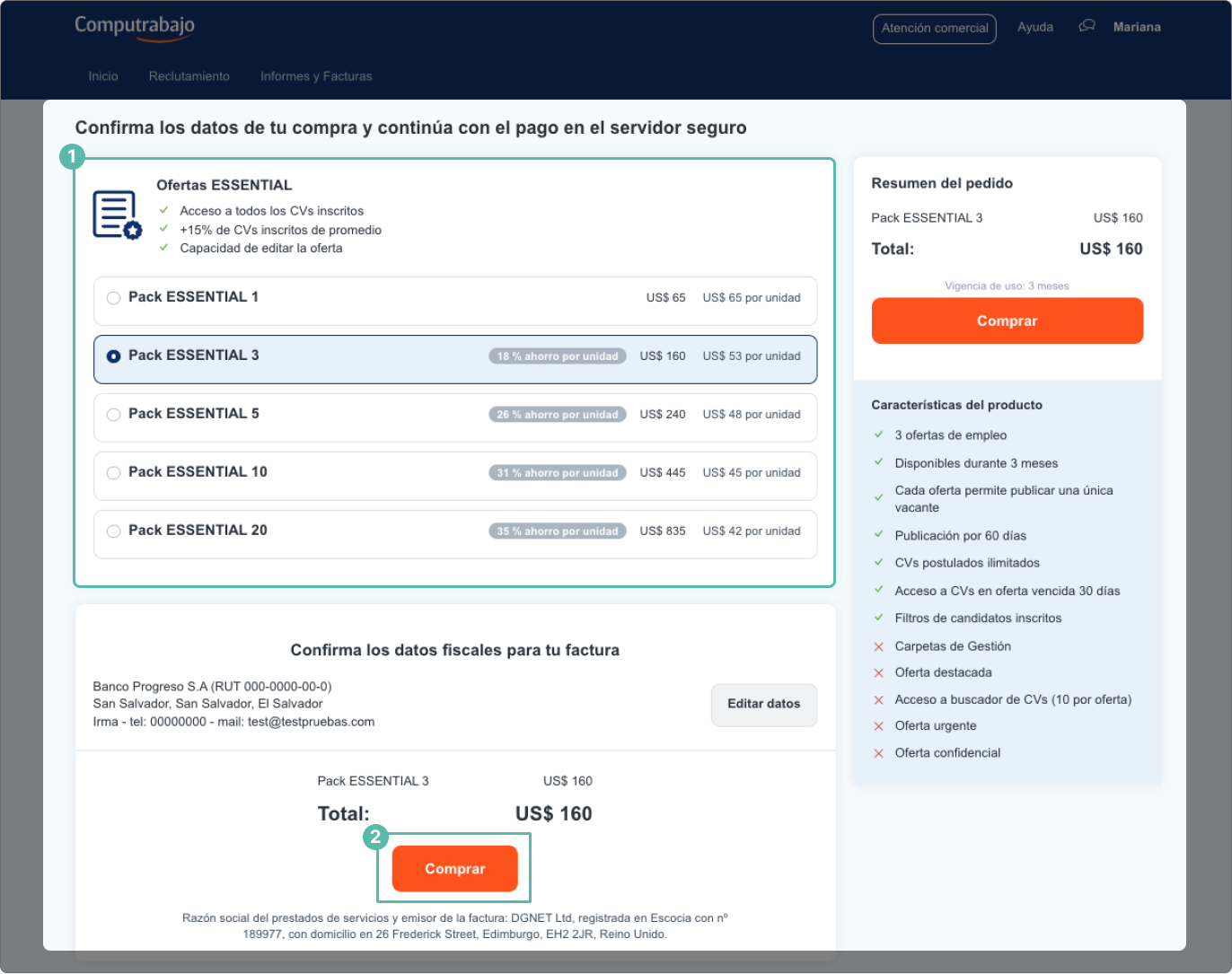The width and height of the screenshot is (1232, 974).
Task: Click the Atención comercial button
Action: coord(935,29)
